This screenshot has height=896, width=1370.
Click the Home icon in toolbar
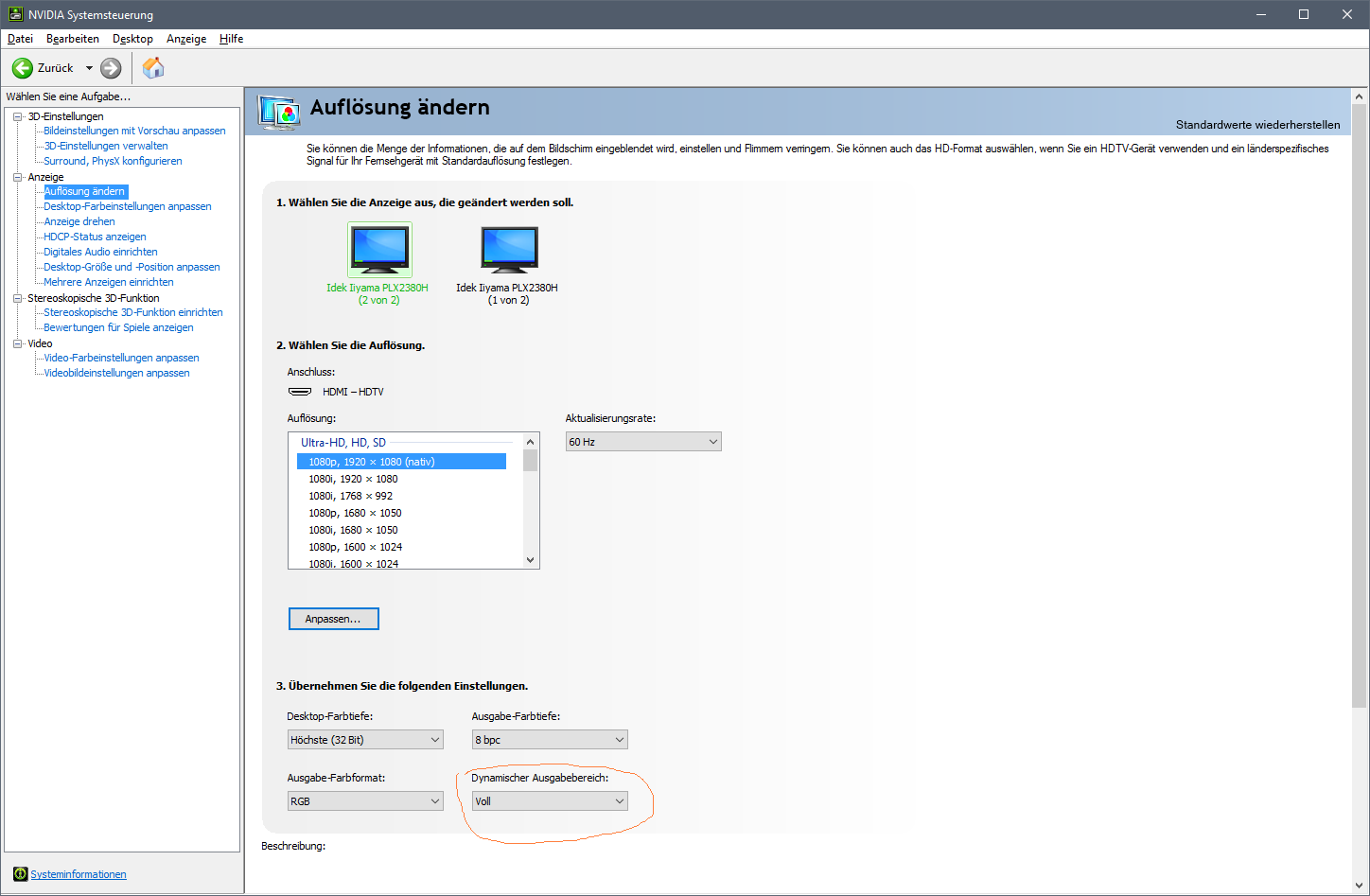click(x=153, y=67)
